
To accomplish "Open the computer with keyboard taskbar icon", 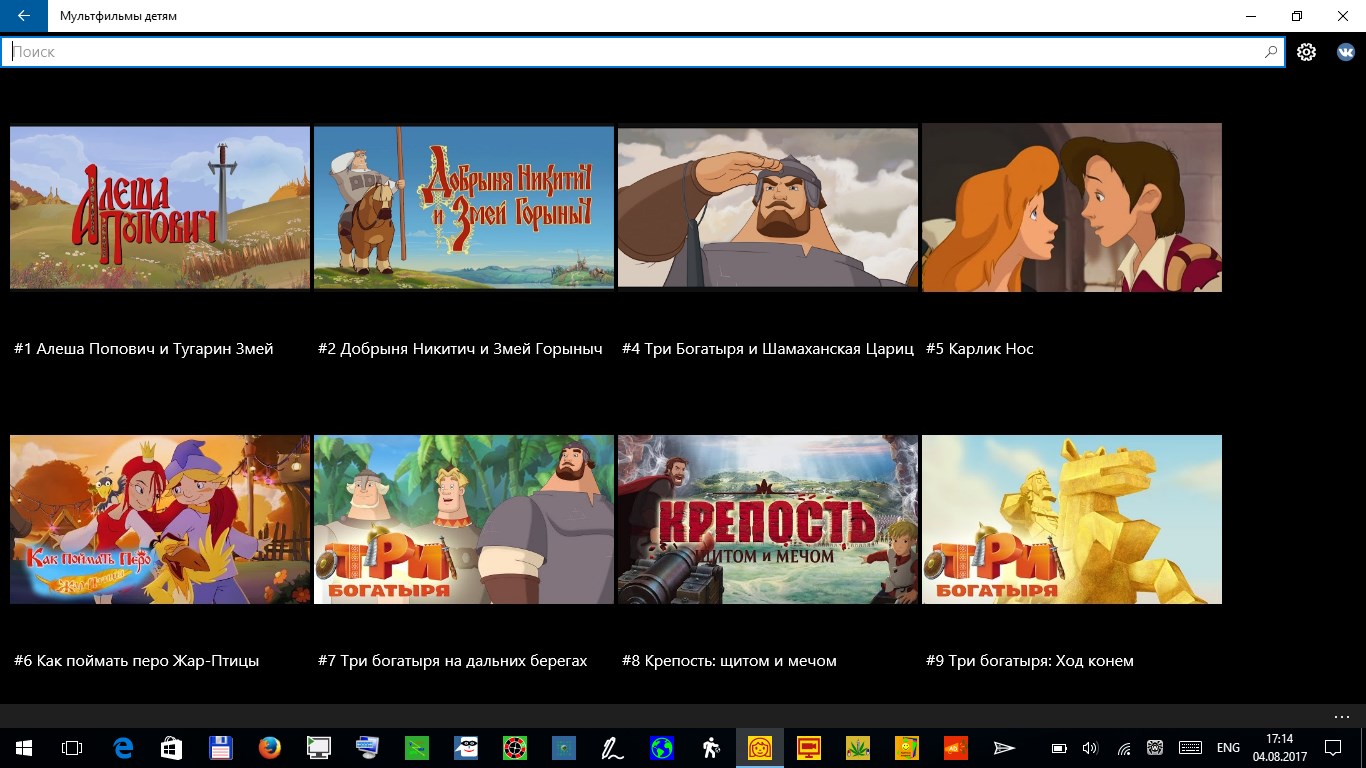I will [x=368, y=748].
